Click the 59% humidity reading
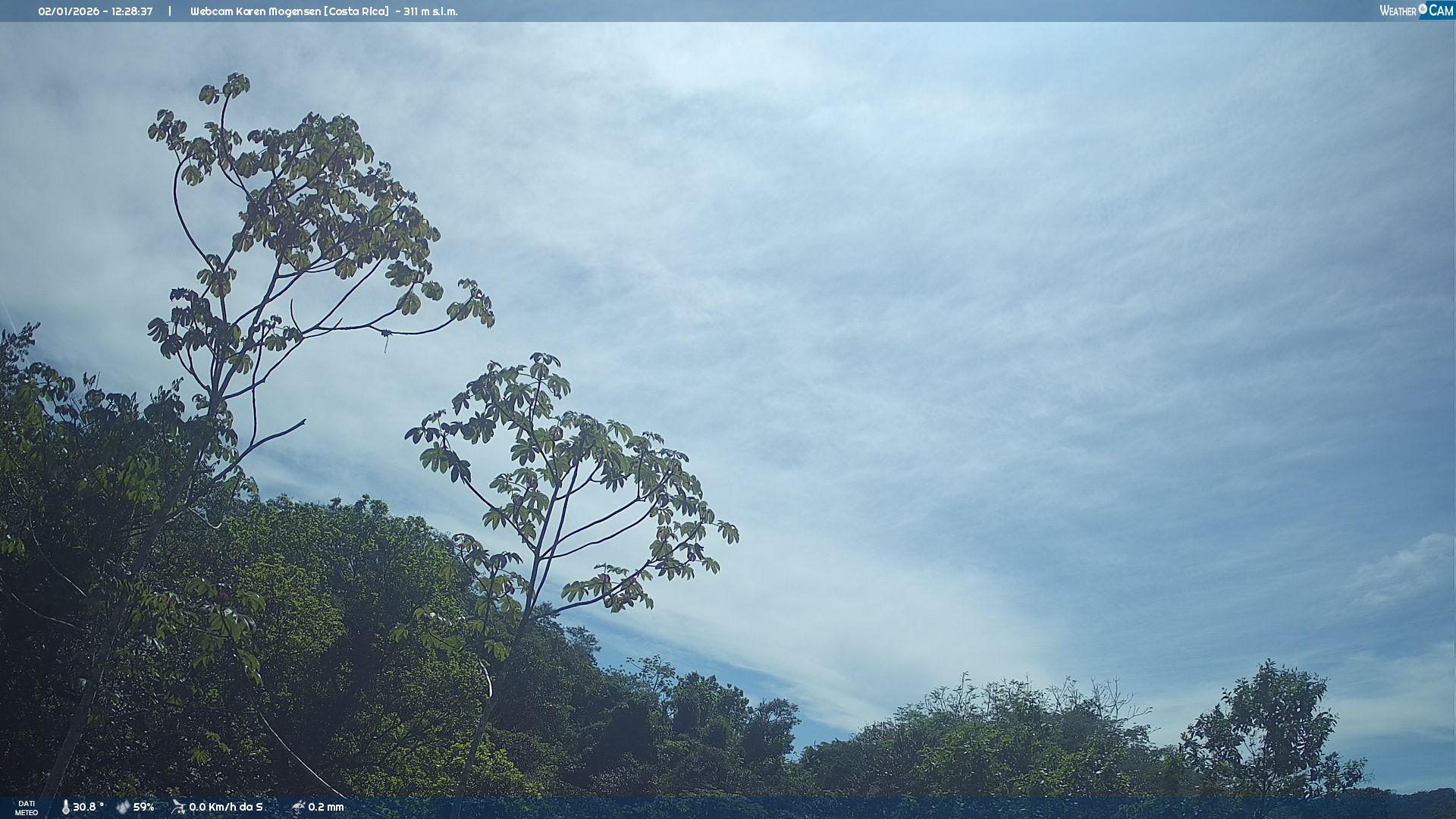This screenshot has height=819, width=1456. [x=143, y=807]
